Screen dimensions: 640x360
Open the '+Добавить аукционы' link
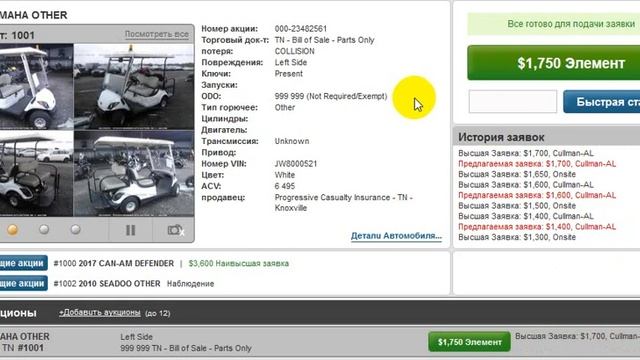(100, 313)
